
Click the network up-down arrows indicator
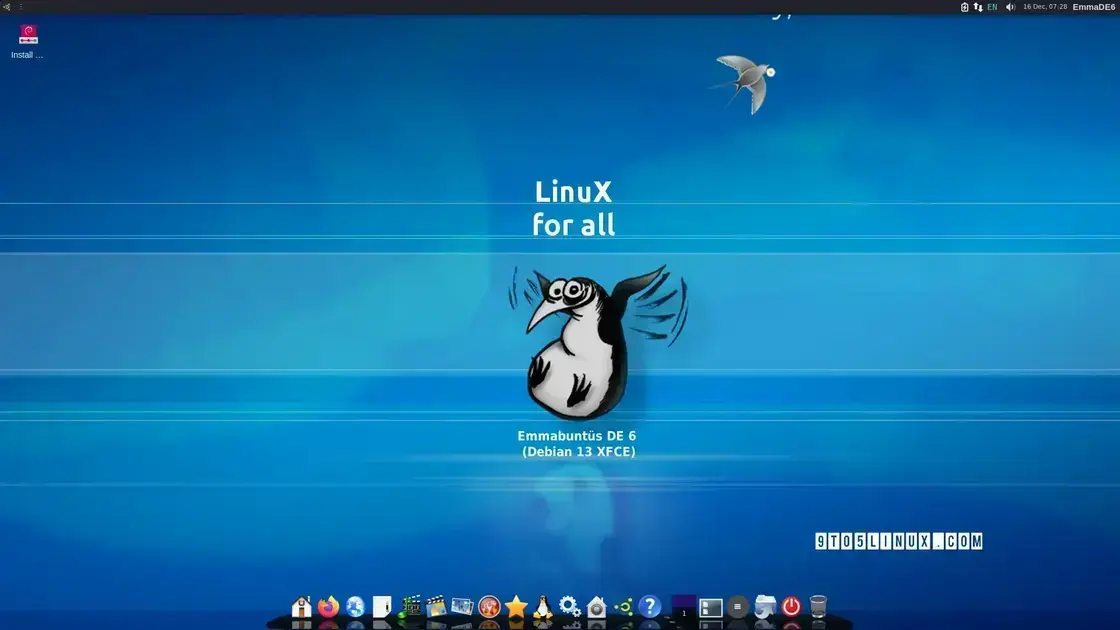click(978, 7)
